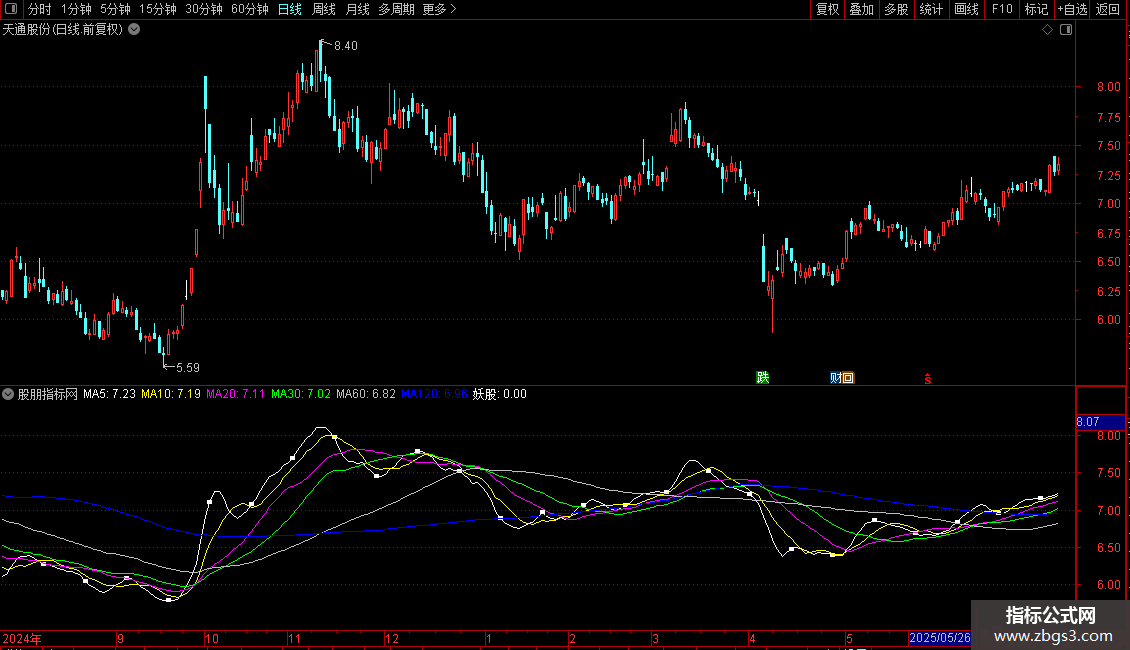Click month 11 on the time axis
Viewport: 1130px width, 650px height.
coord(294,638)
